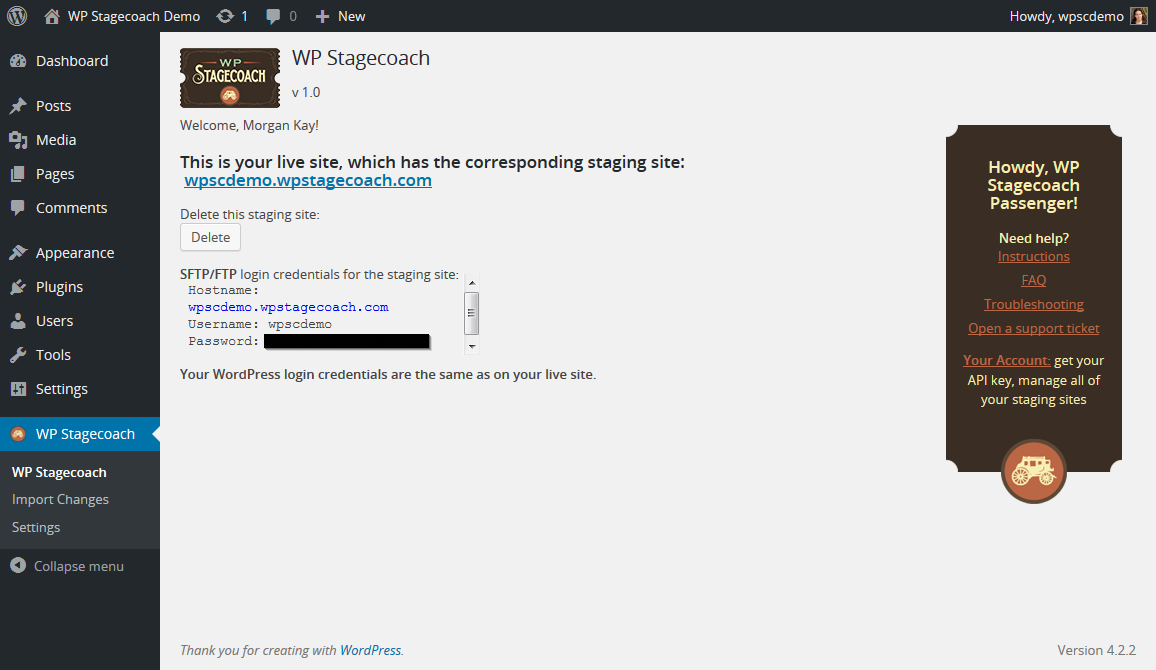Click the WordPress logo in admin bar
This screenshot has width=1156, height=670.
point(17,16)
